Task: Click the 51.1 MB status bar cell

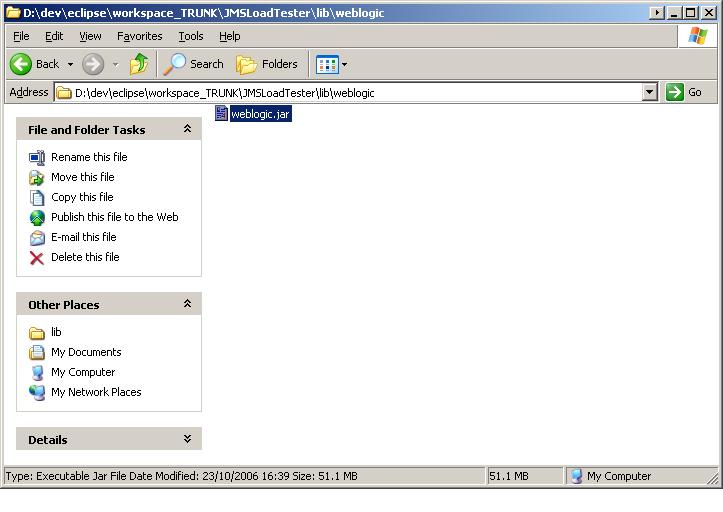Action: click(526, 476)
